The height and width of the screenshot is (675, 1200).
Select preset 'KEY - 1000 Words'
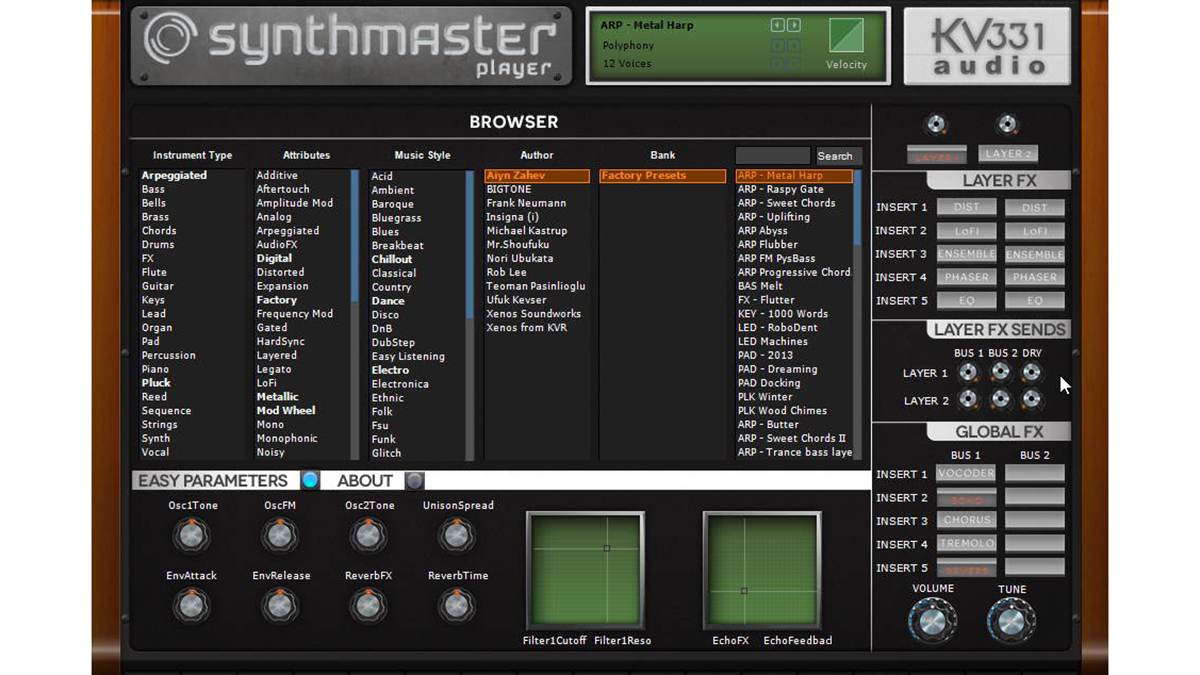783,314
